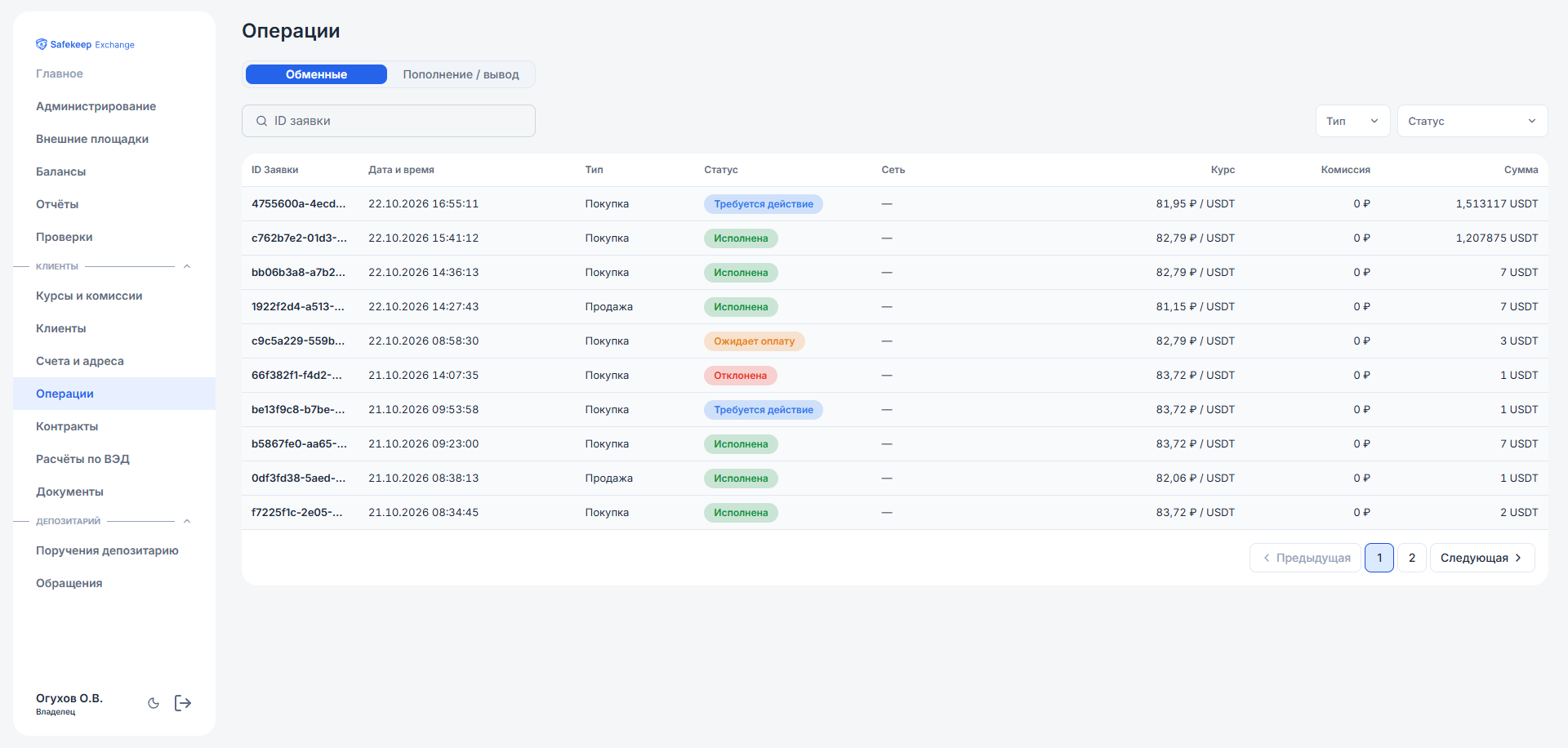The width and height of the screenshot is (1568, 748).
Task: Click the Safekeep Exchange shield logo
Action: coord(42,44)
